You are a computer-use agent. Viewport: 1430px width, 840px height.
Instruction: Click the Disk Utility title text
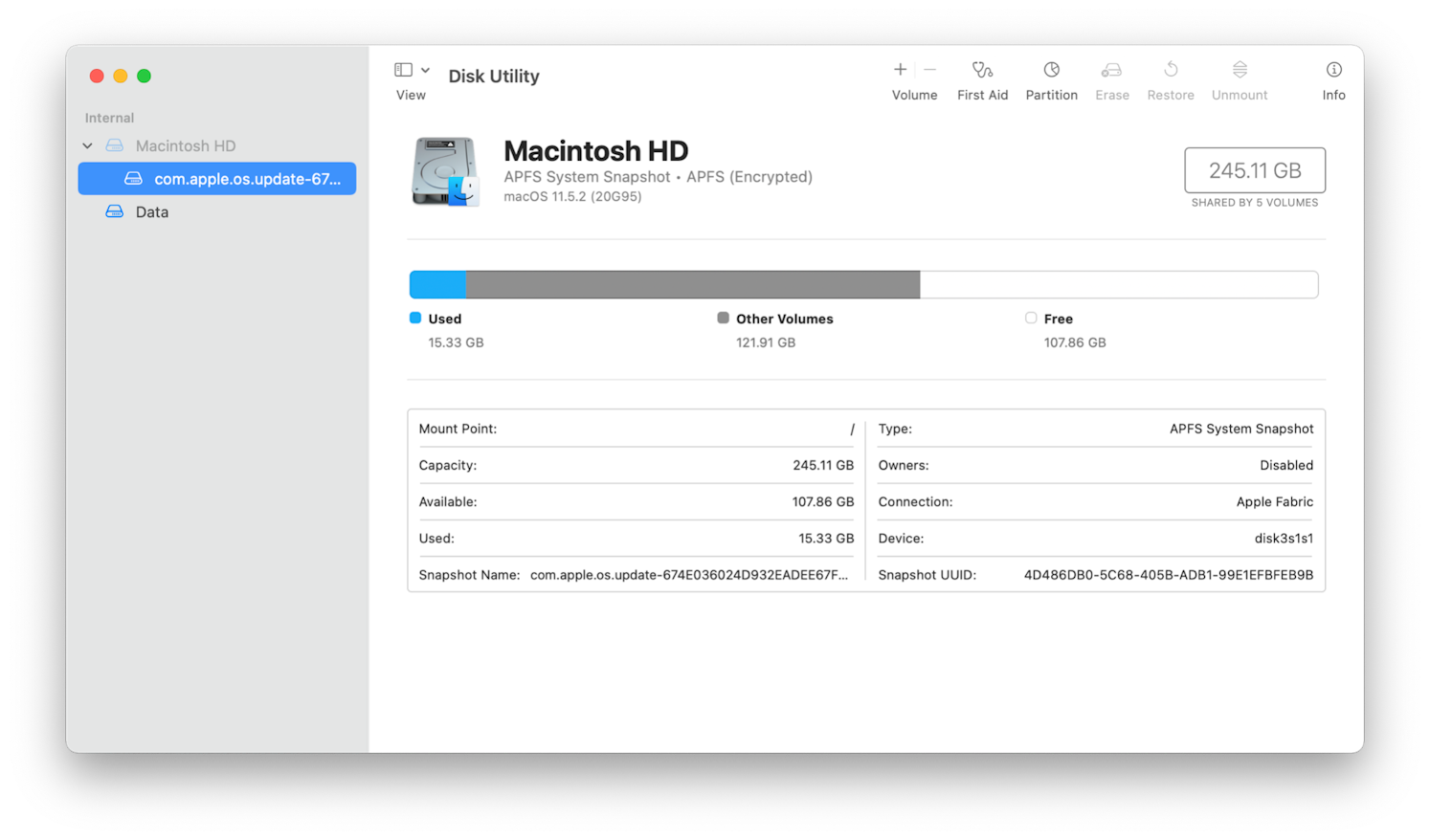[494, 76]
